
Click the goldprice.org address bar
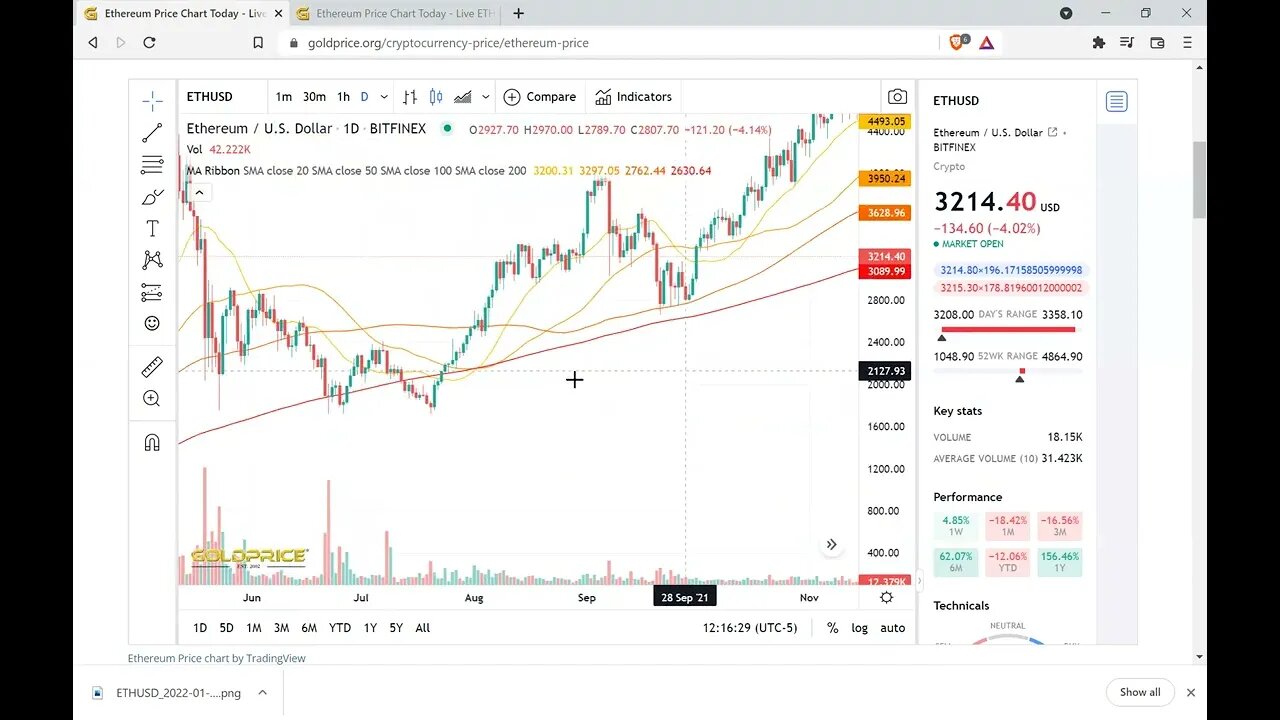610,43
